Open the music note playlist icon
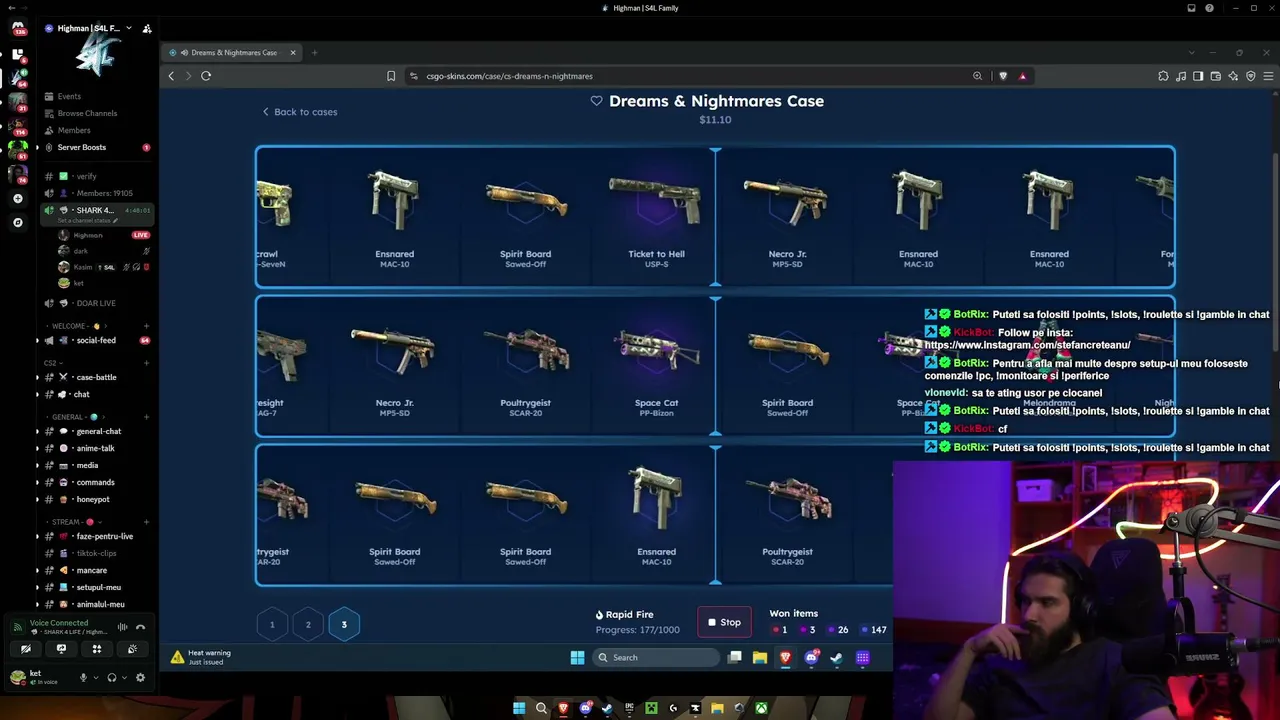This screenshot has width=1280, height=720. (1181, 76)
